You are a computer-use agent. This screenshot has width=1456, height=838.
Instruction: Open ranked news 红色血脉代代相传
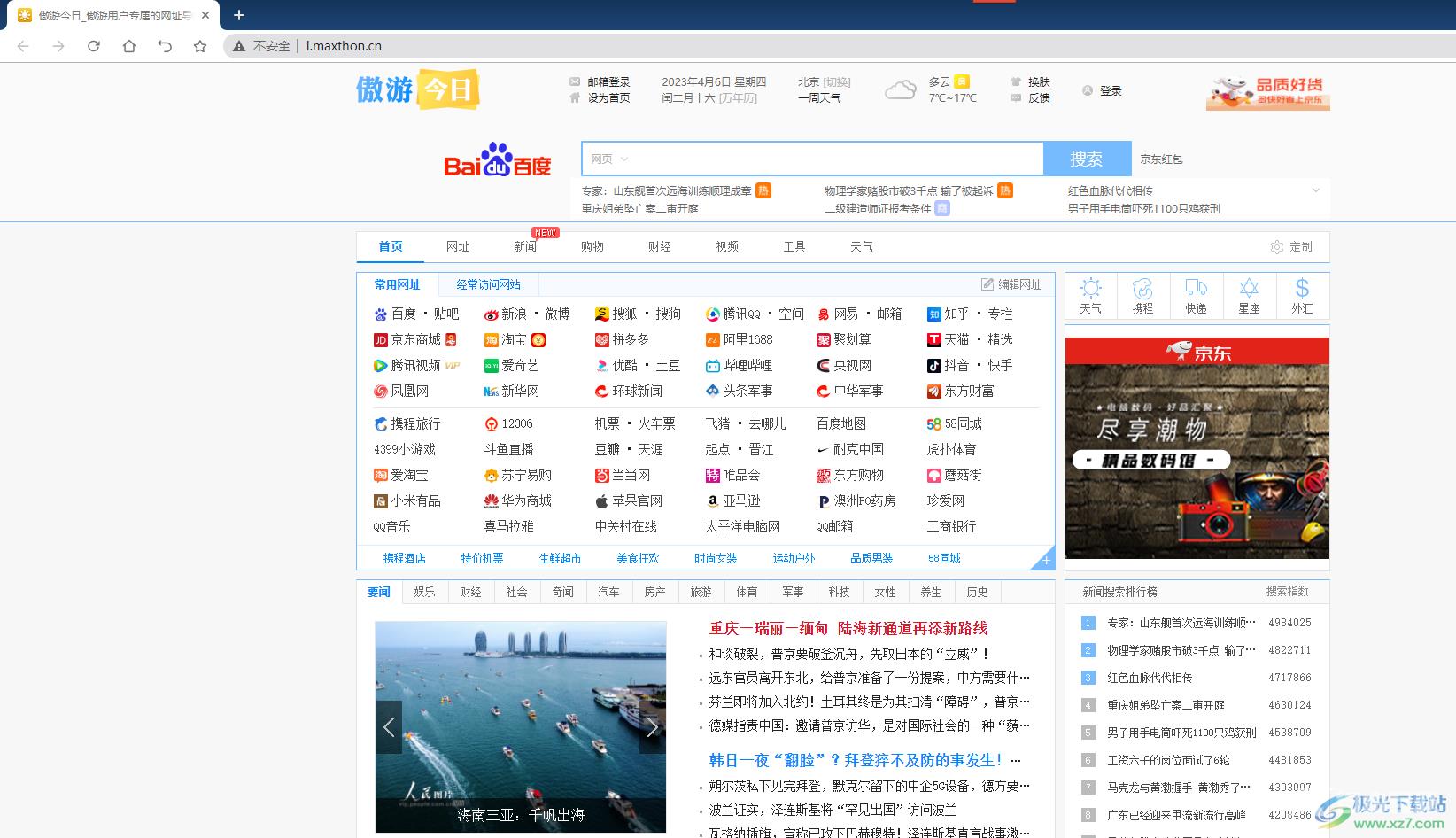coord(1150,678)
